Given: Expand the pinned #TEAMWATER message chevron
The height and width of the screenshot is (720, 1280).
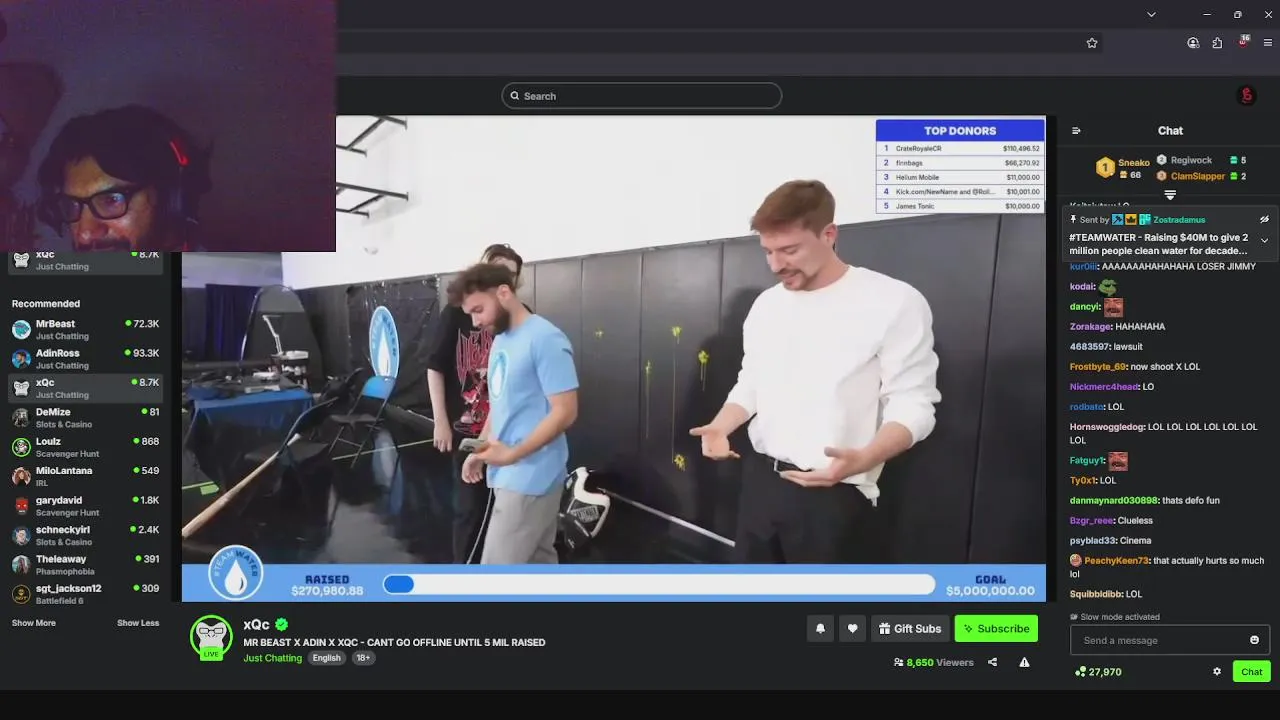Looking at the screenshot, I should click(1264, 240).
